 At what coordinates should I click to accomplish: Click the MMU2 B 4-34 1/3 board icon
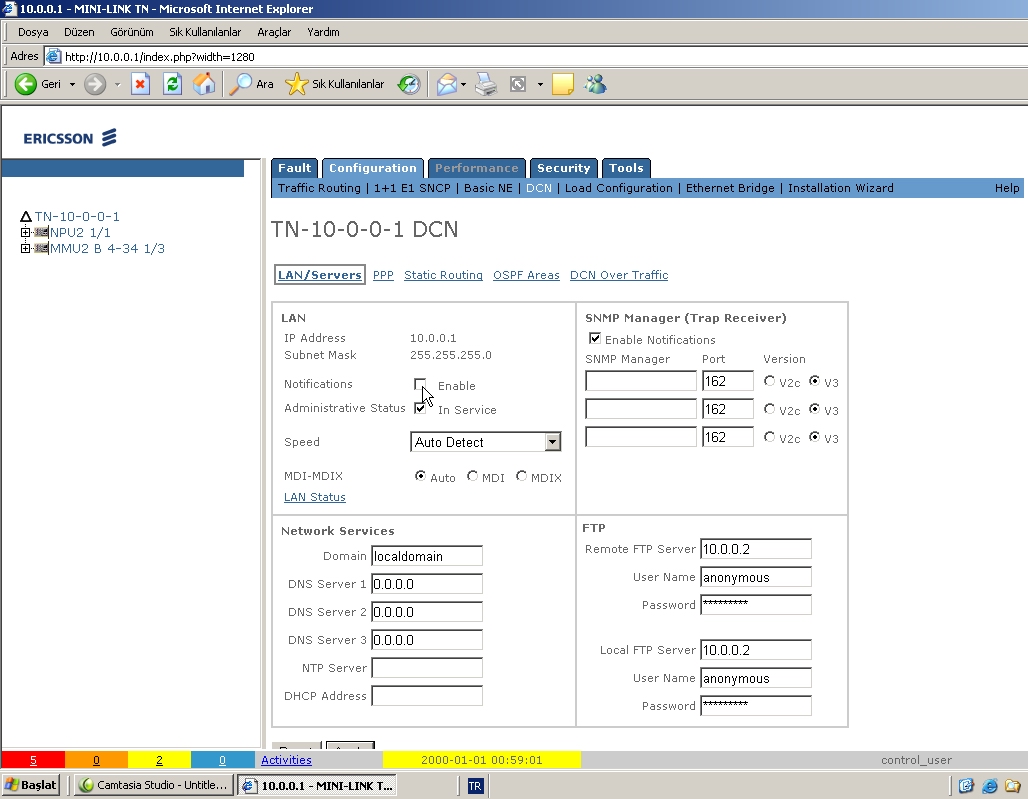coord(41,248)
